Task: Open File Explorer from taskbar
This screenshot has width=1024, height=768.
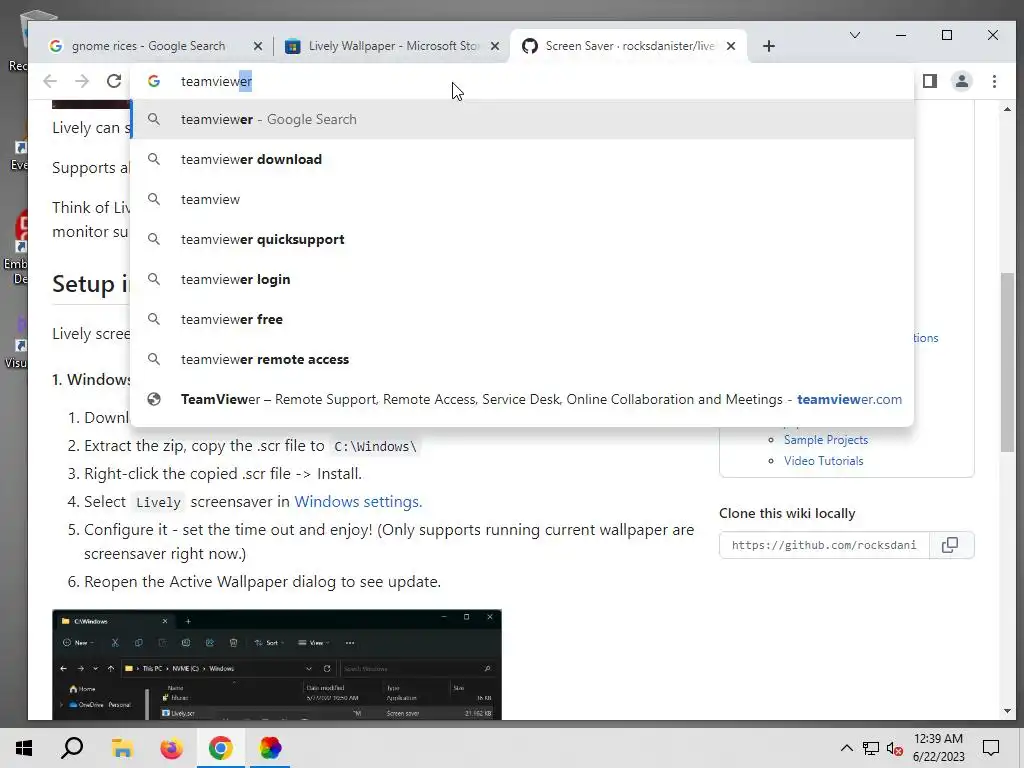Action: (121, 748)
